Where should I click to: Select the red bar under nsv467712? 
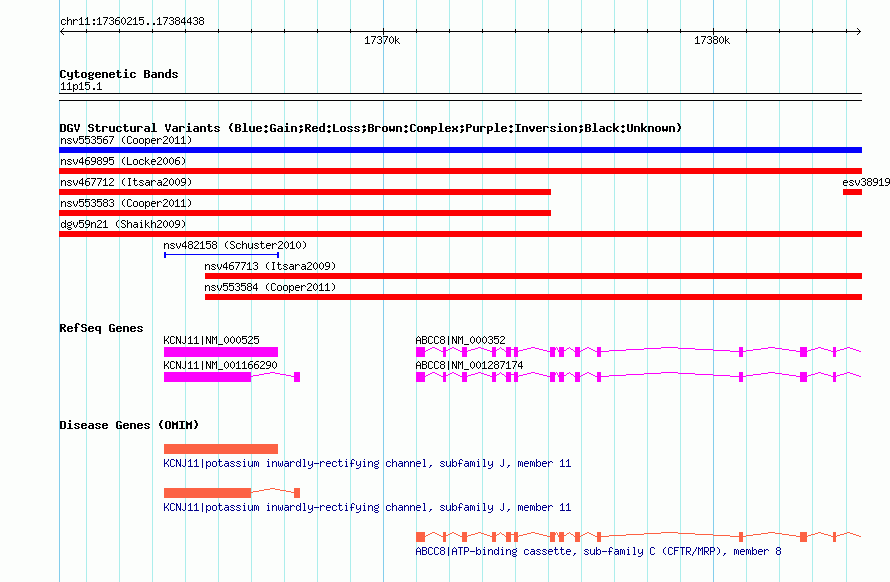(x=305, y=192)
